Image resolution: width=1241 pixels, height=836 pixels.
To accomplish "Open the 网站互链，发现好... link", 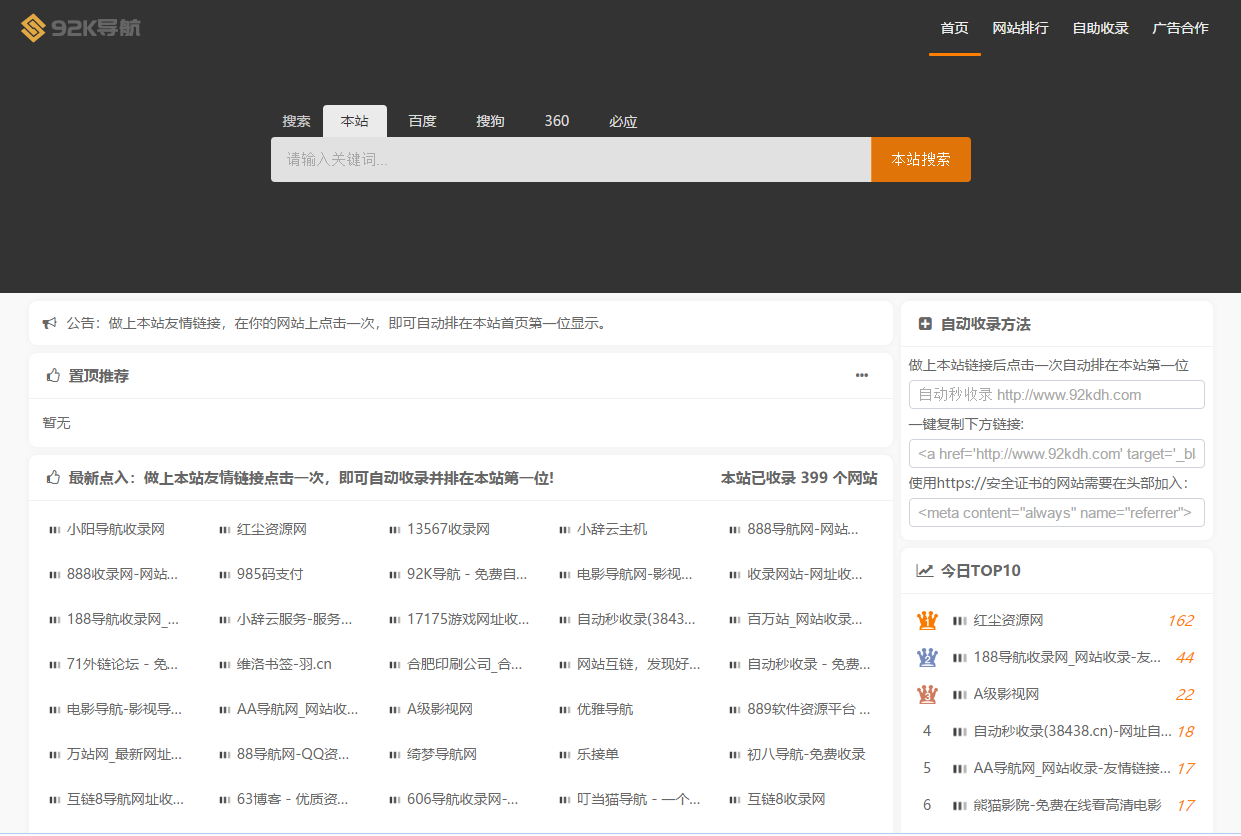I will [638, 664].
